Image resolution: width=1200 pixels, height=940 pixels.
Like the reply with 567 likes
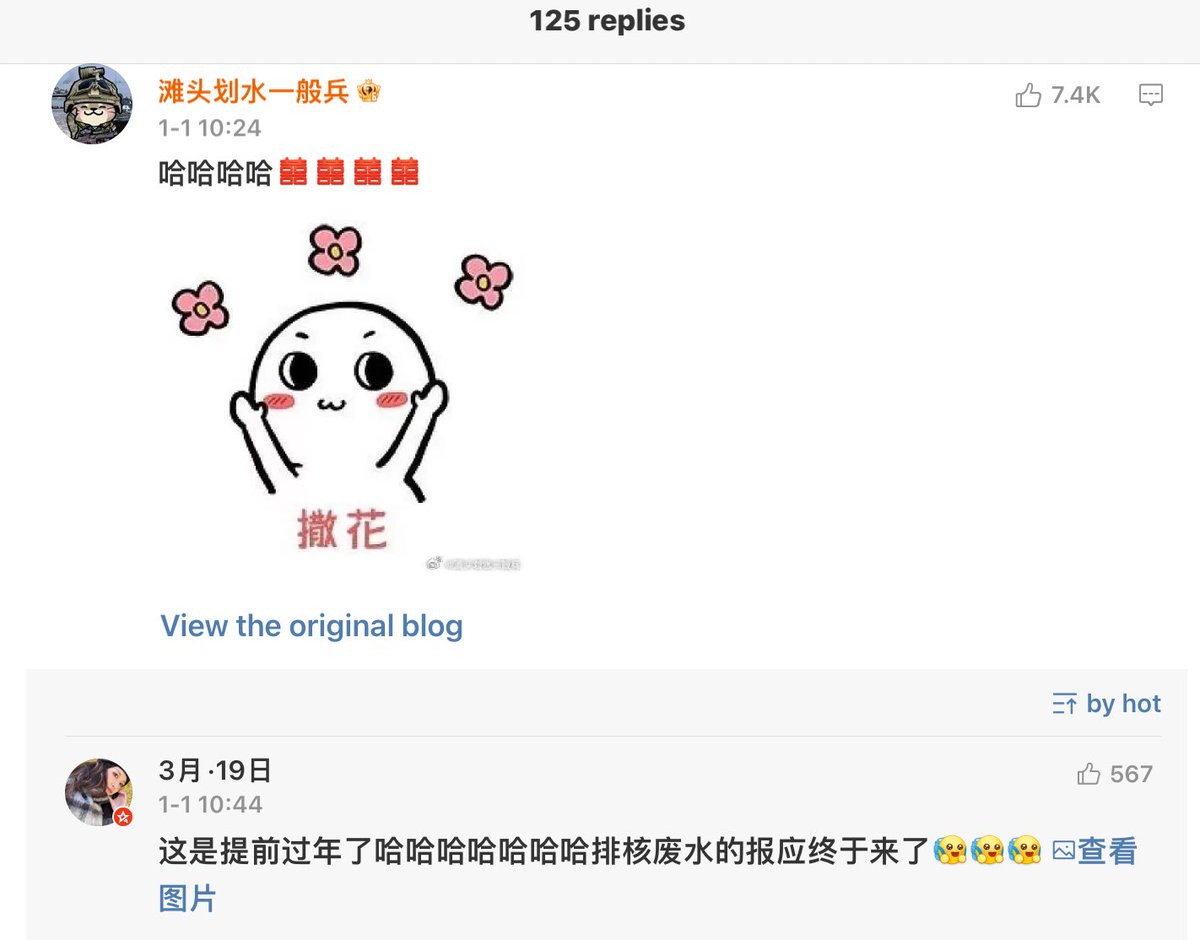point(1089,774)
